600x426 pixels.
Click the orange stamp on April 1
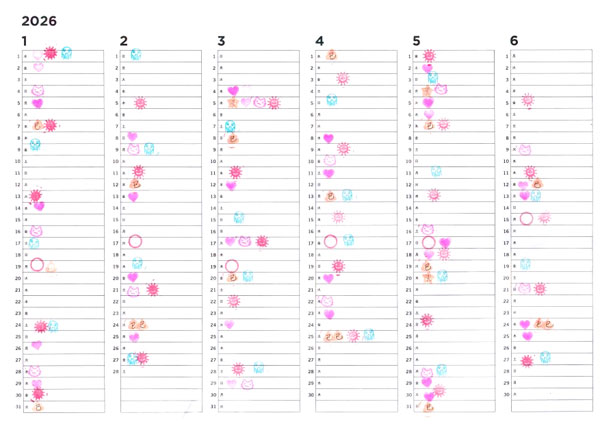[x=331, y=55]
